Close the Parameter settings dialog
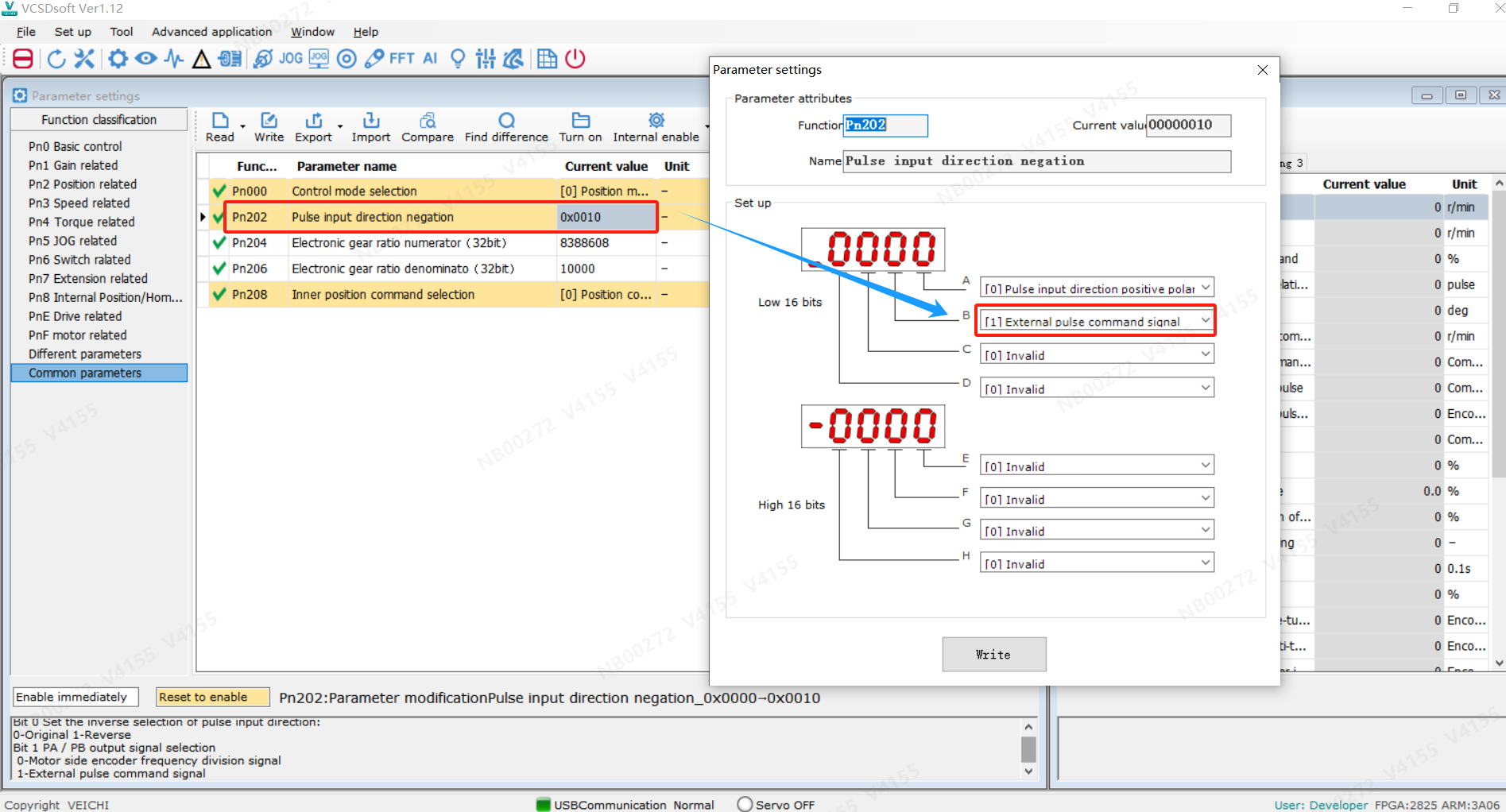Viewport: 1506px width, 812px height. pos(1262,70)
